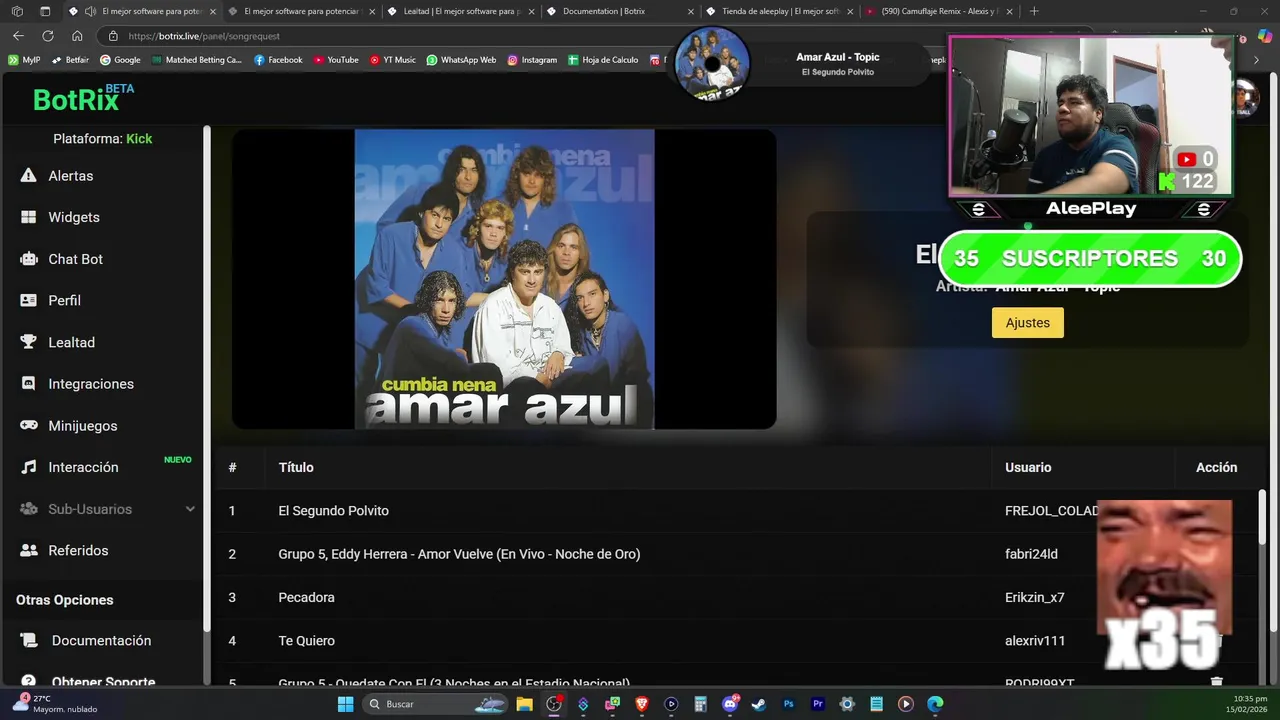Go back in browser history
Image resolution: width=1280 pixels, height=720 pixels.
point(18,35)
